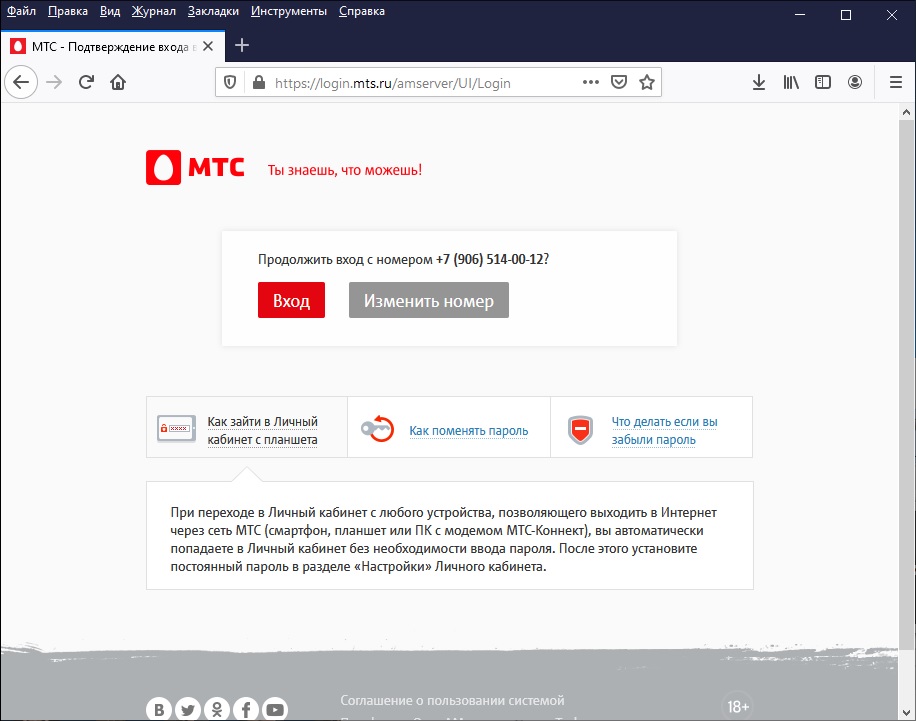Toggle the sidebar view
This screenshot has height=721, width=916.
point(823,82)
